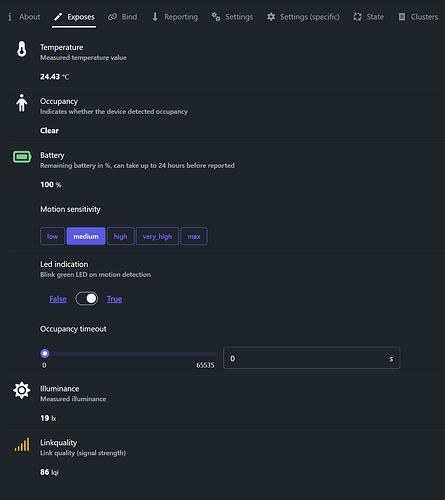Click the Occupancy timeout slider handle
The height and width of the screenshot is (500, 445).
45,353
